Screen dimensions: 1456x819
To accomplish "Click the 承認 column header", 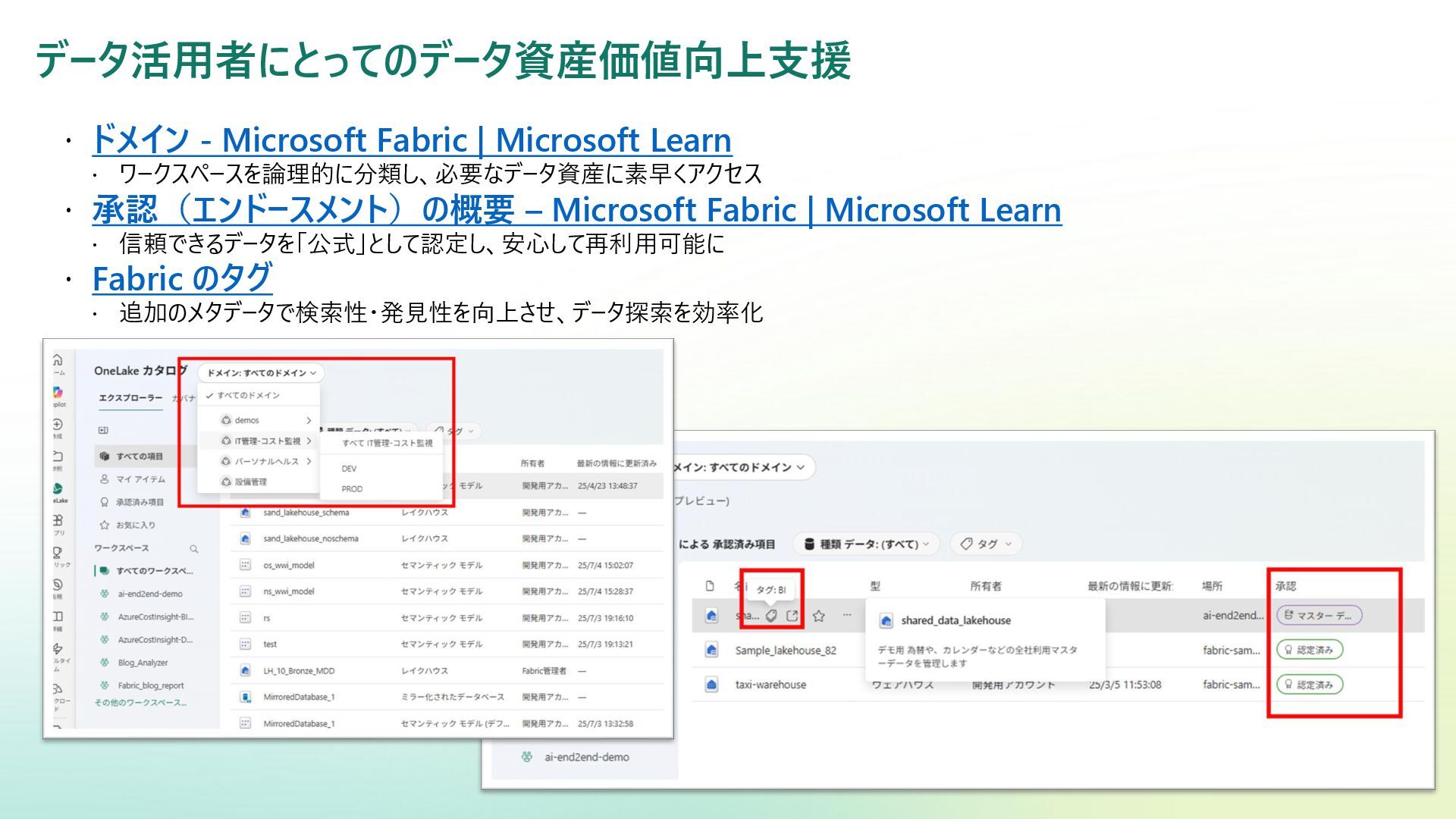I will pyautogui.click(x=1285, y=586).
